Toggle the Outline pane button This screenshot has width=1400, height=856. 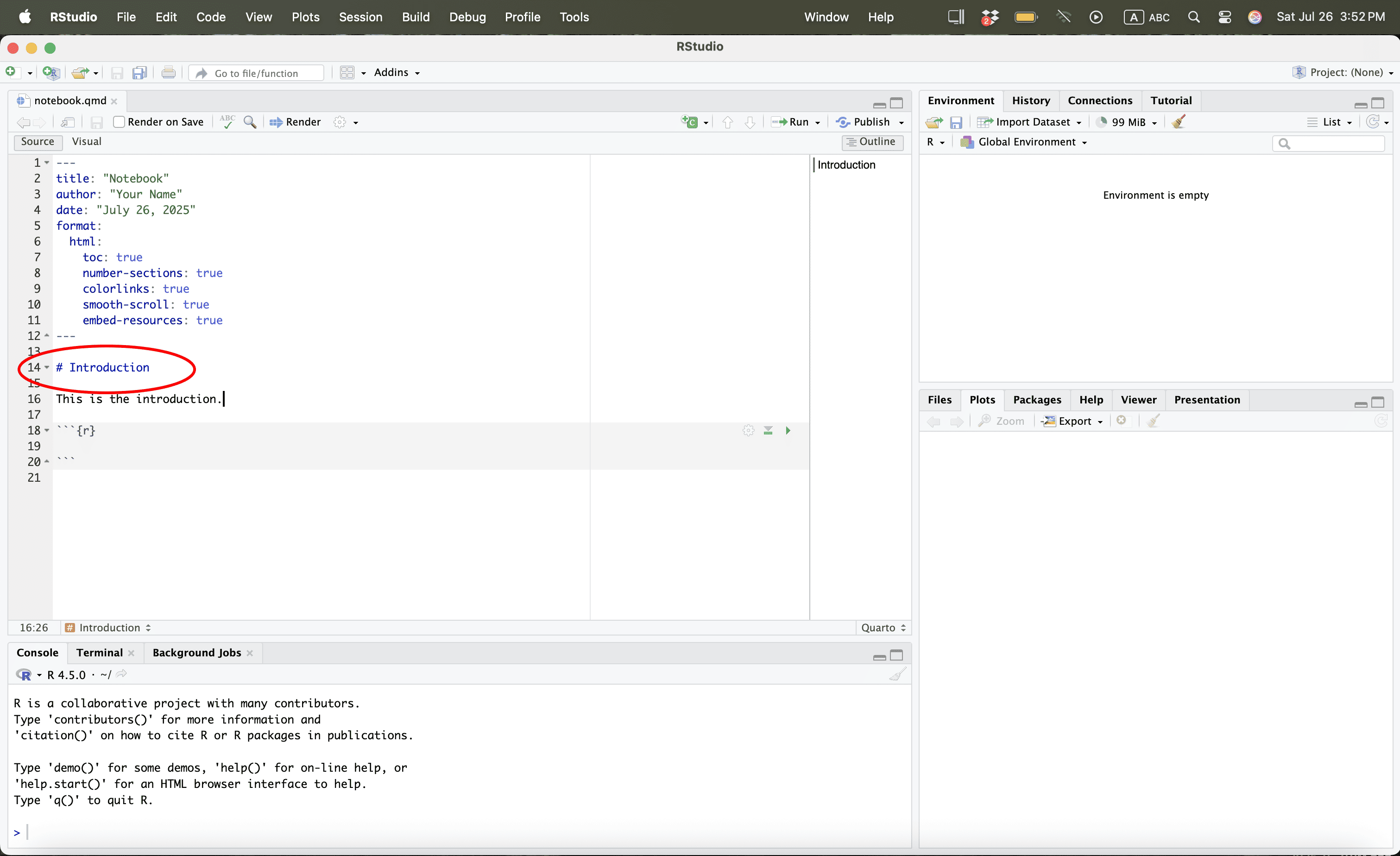click(x=871, y=141)
